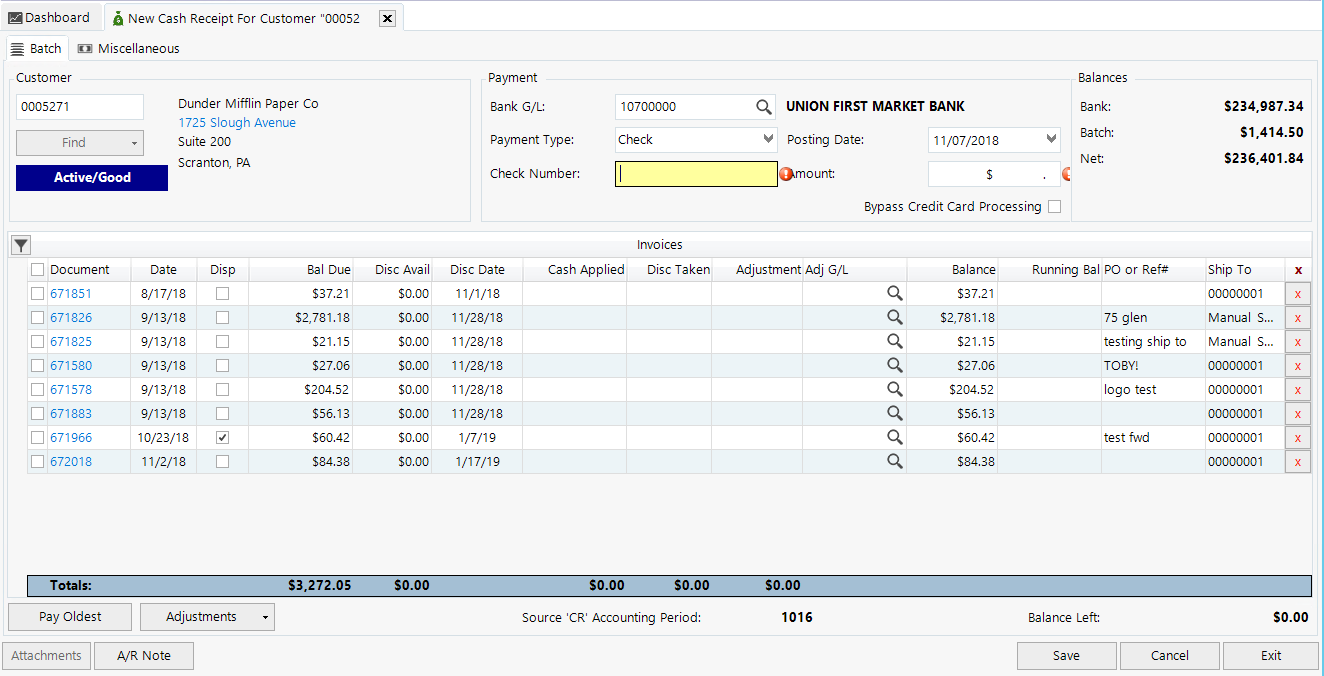The image size is (1324, 676).
Task: Select the Batch tab
Action: pos(37,47)
